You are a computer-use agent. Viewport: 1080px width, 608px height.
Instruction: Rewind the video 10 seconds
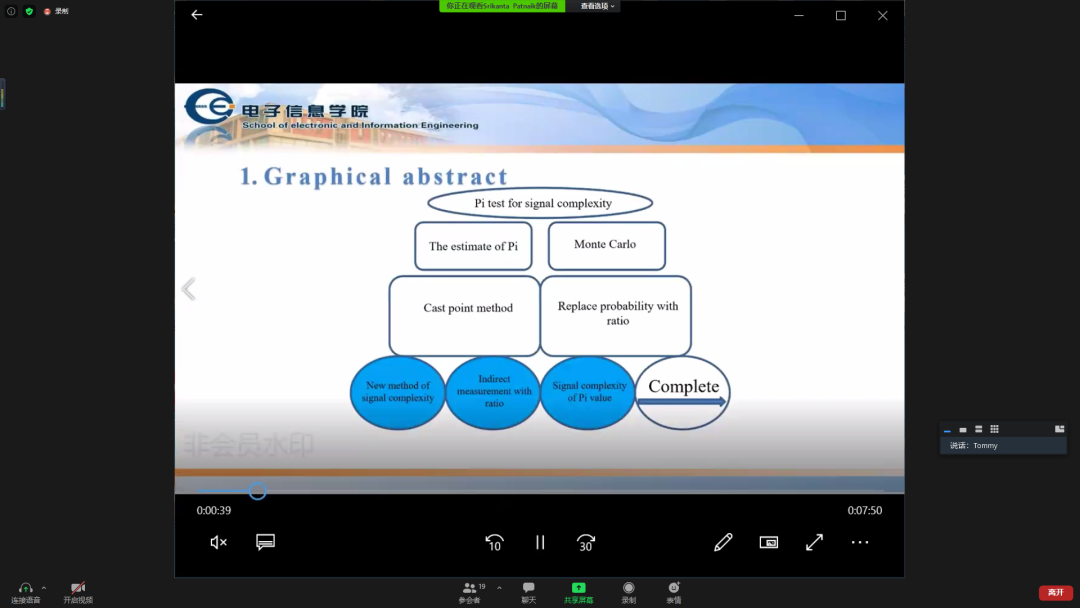coord(494,543)
